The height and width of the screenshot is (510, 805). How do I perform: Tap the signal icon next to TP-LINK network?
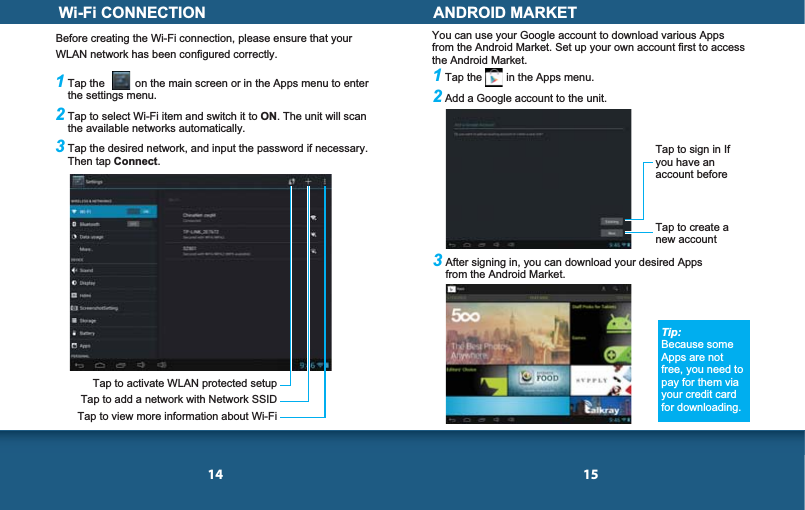pyautogui.click(x=314, y=235)
